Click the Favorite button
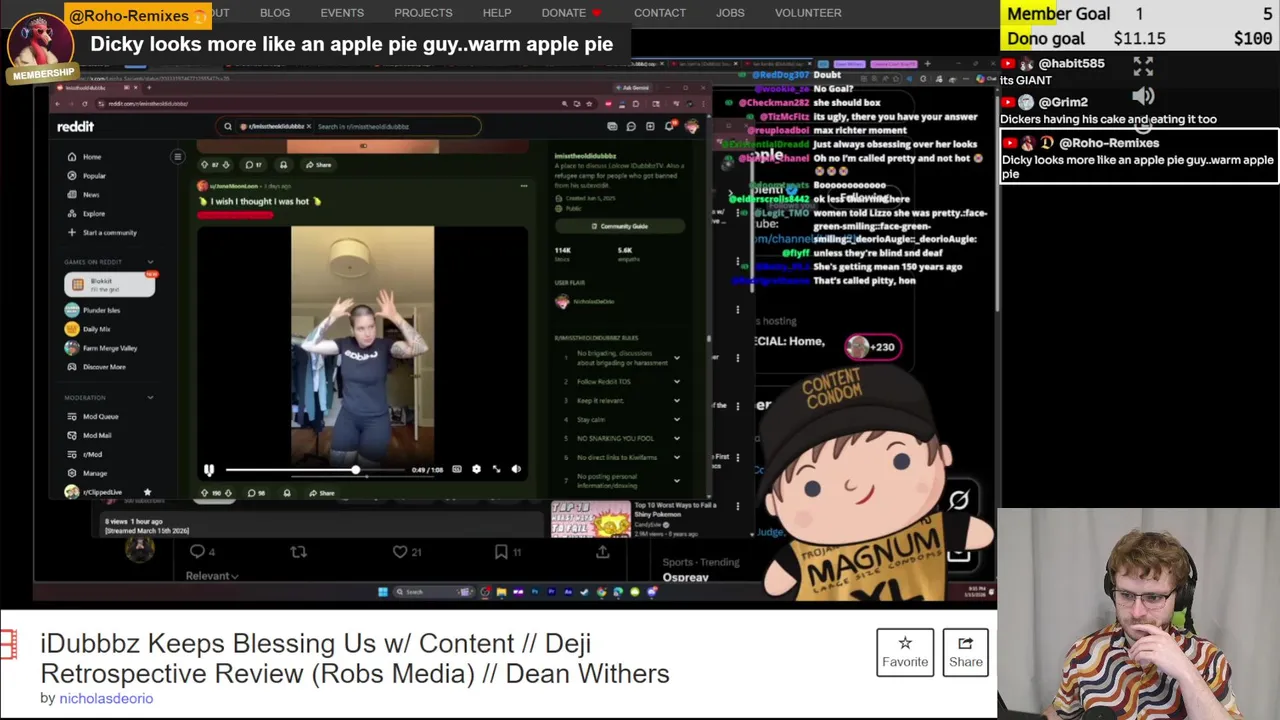The height and width of the screenshot is (720, 1280). tap(905, 652)
